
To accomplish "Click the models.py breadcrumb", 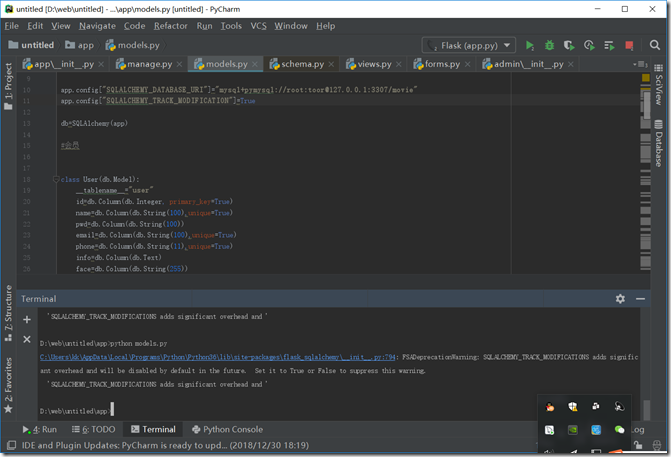I will point(133,45).
